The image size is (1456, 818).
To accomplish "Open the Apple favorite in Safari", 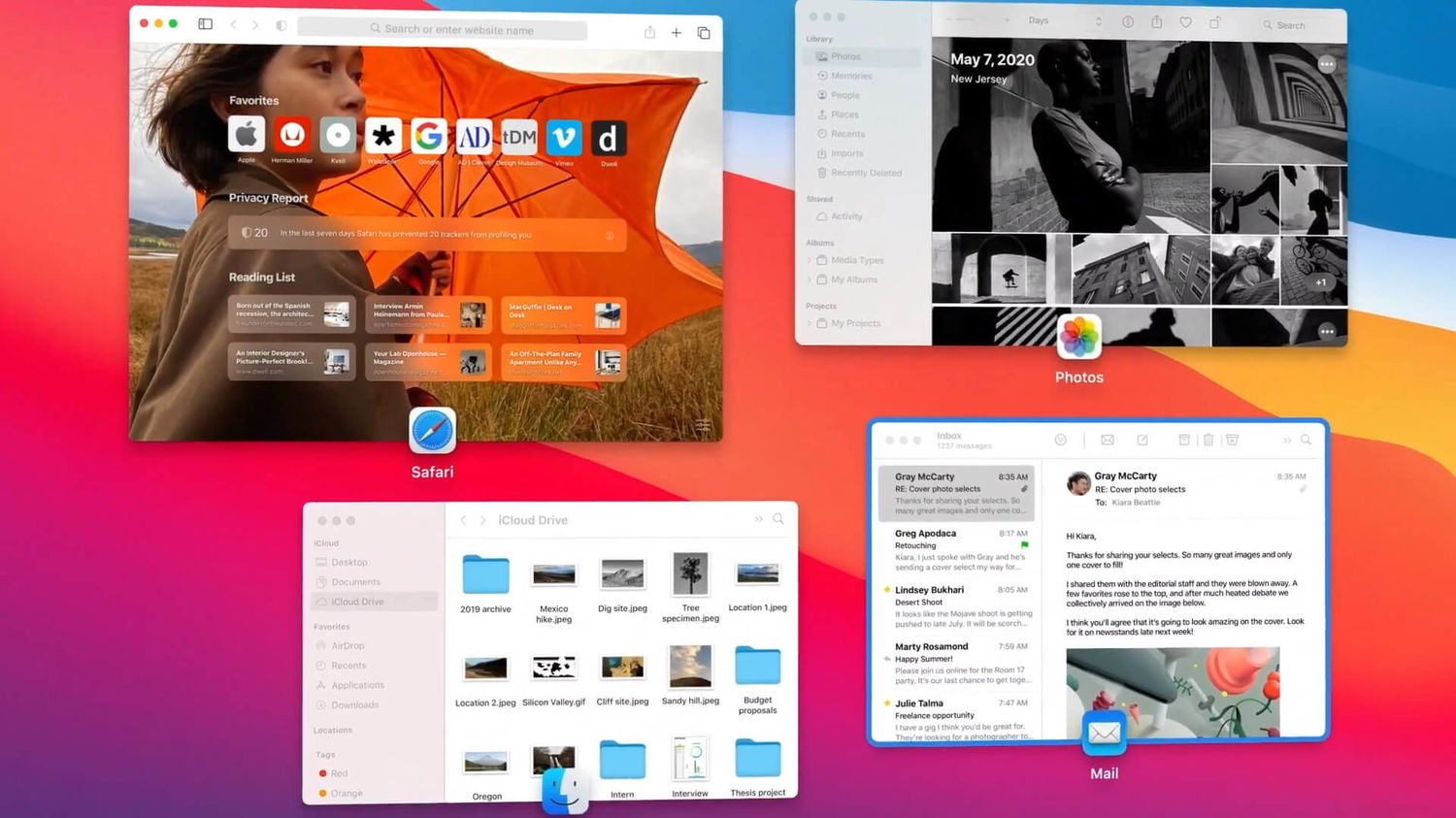I will (247, 136).
